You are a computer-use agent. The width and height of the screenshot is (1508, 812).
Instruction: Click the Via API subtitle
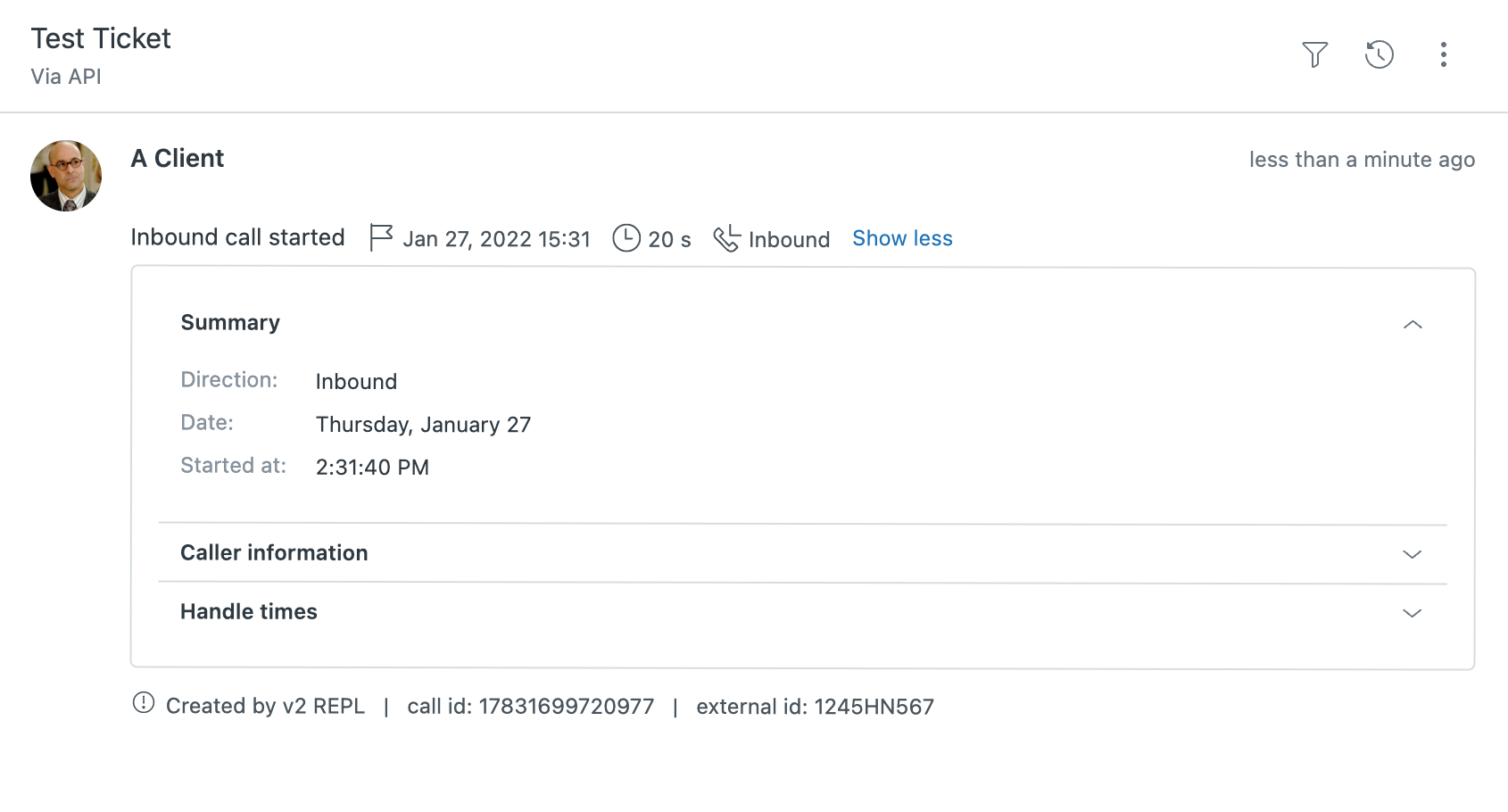[x=66, y=77]
